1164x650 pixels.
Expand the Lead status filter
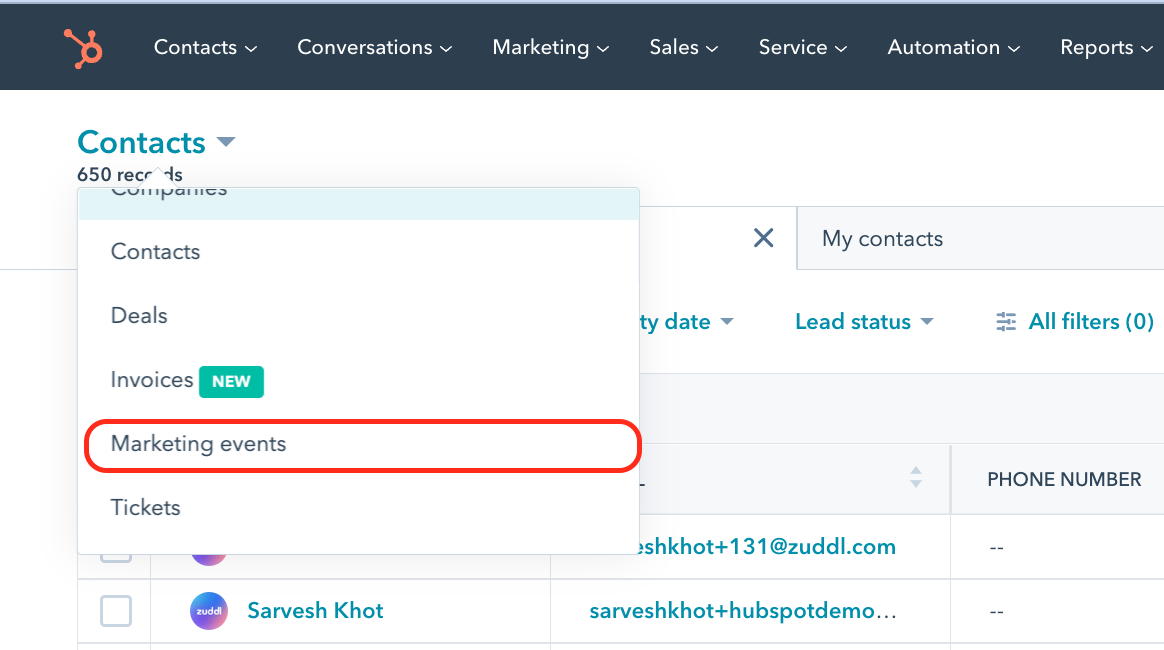point(864,322)
